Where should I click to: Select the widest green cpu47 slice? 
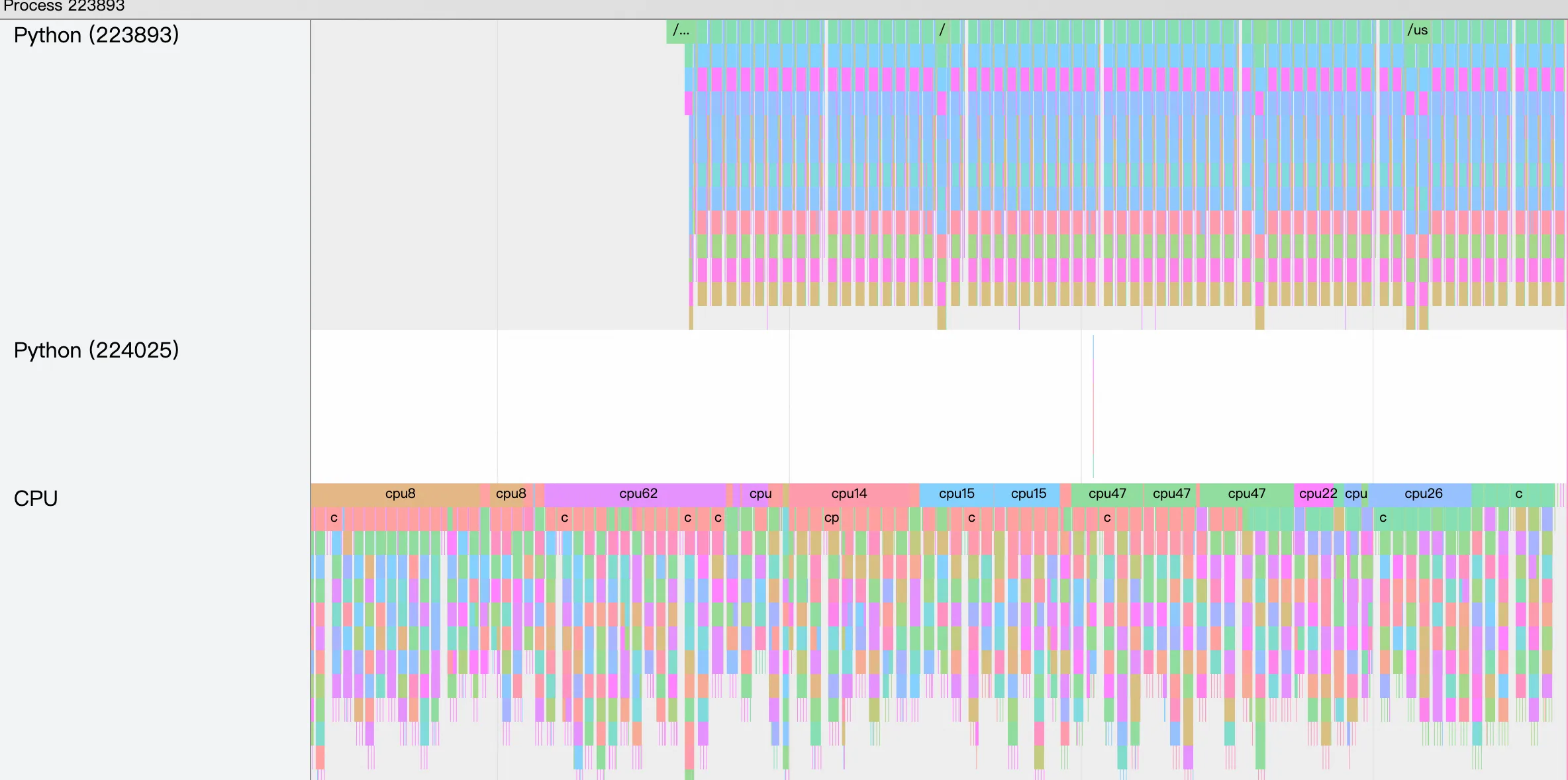1246,494
